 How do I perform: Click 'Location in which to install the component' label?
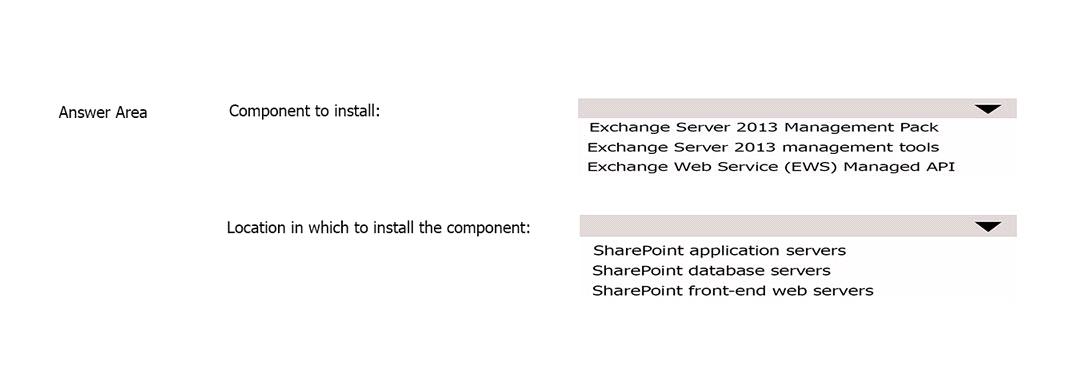pyautogui.click(x=379, y=228)
